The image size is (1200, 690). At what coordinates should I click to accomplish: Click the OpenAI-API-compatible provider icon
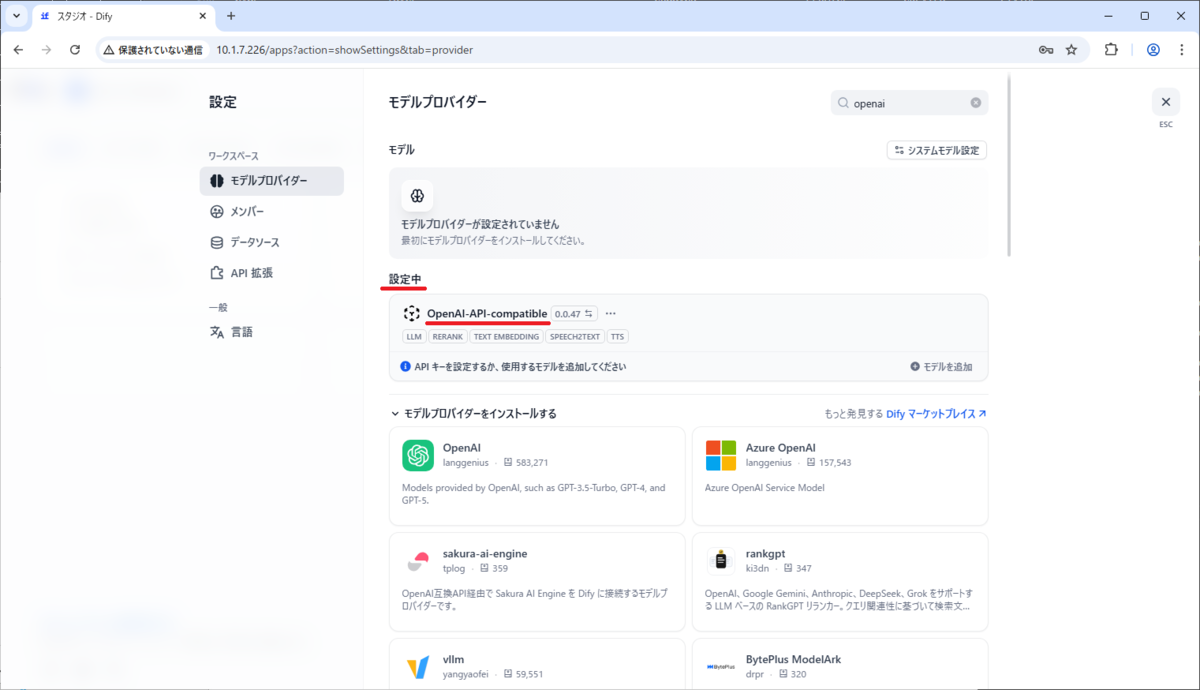coord(411,313)
